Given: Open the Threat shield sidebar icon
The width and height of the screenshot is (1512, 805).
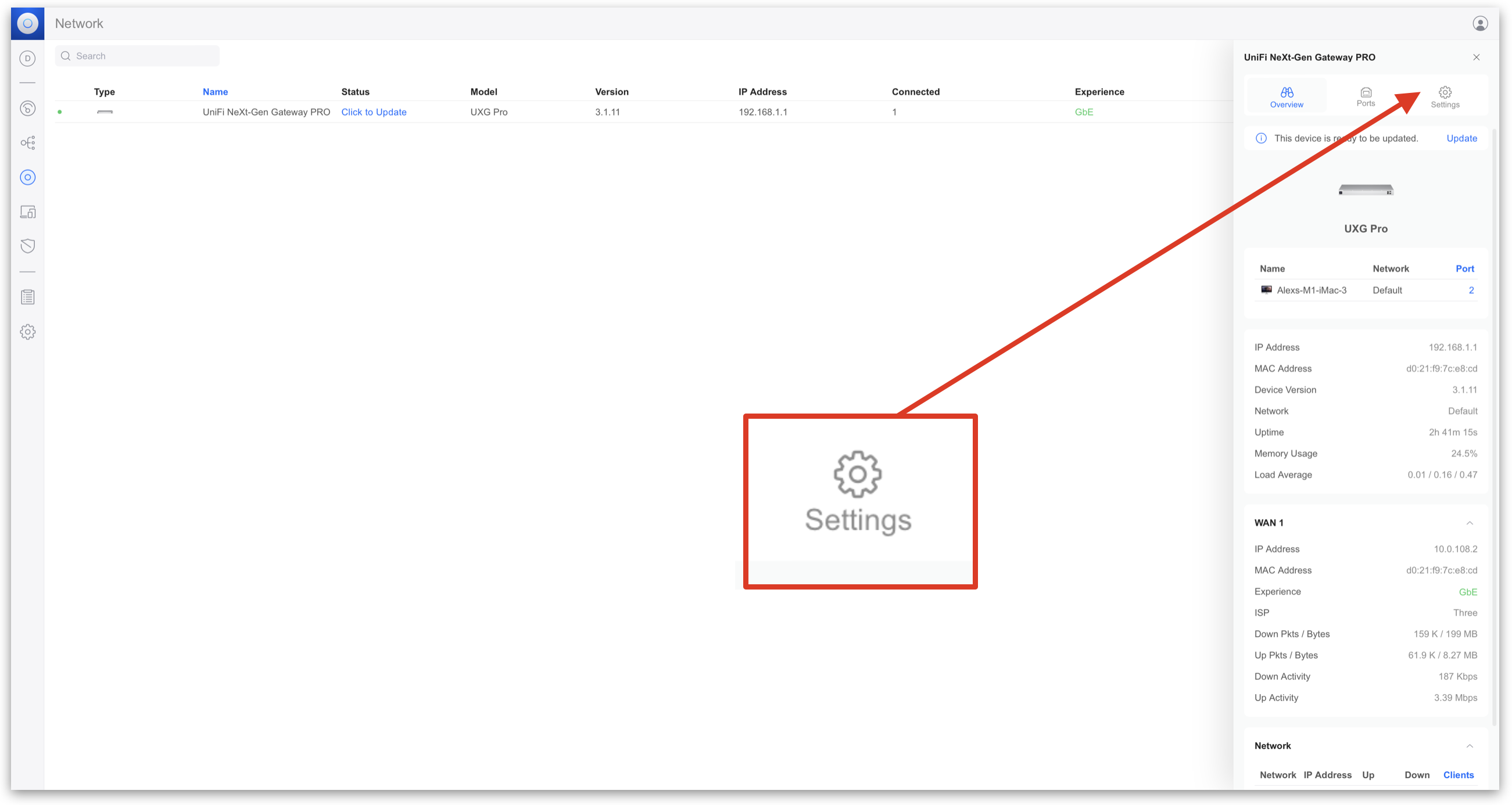Looking at the screenshot, I should 27,246.
